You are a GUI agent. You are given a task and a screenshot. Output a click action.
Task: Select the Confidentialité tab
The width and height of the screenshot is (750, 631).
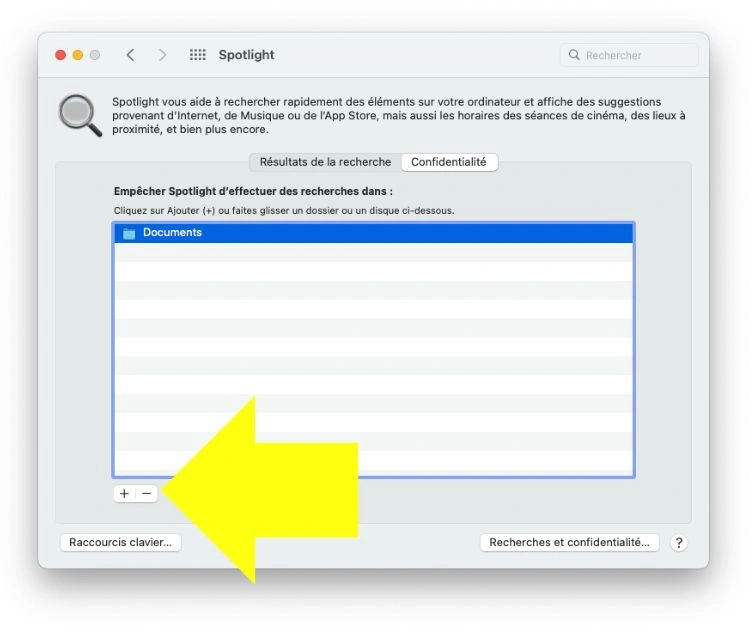449,162
